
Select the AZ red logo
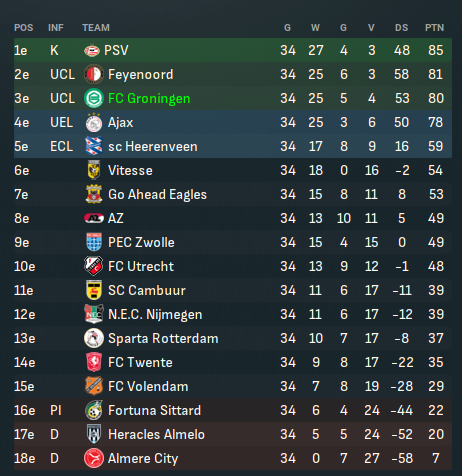[x=94, y=218]
